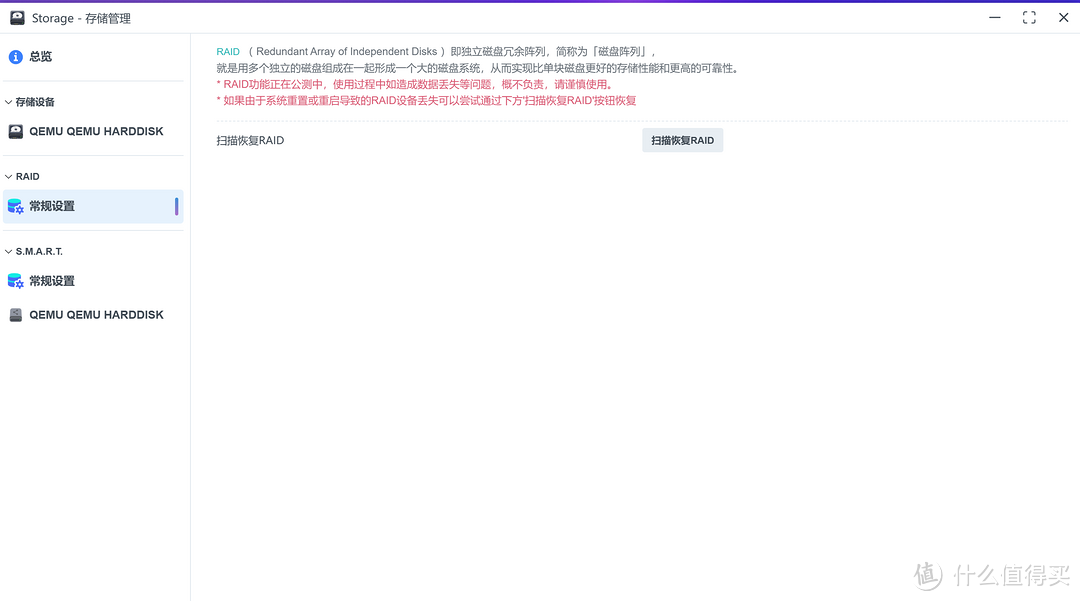Toggle fullscreen using the expand icon

pos(1028,17)
